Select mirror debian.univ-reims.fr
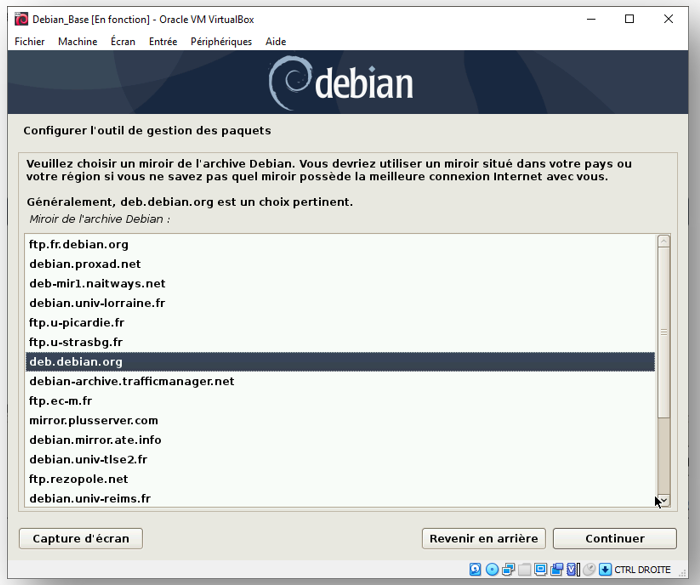The height and width of the screenshot is (585, 700). (340, 498)
